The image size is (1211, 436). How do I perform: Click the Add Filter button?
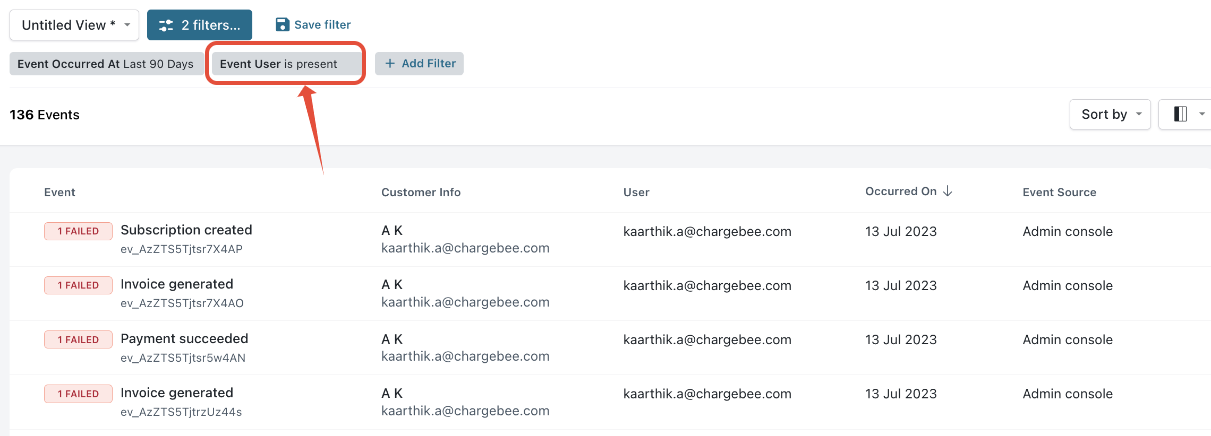pos(419,64)
